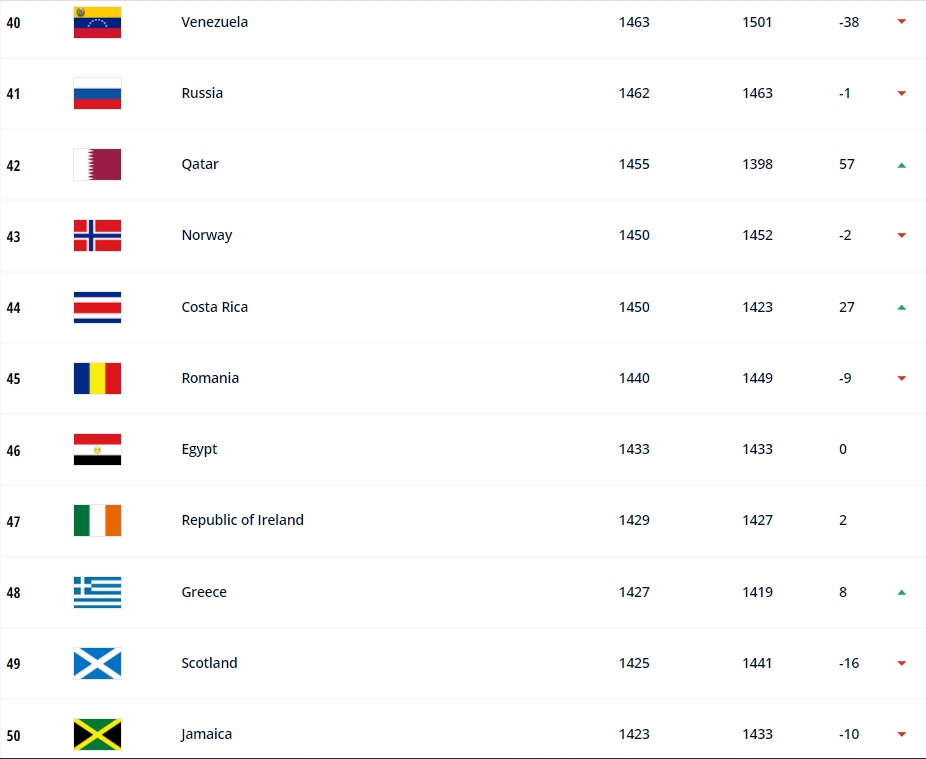Click Jamaica's previous points 1433

point(757,734)
